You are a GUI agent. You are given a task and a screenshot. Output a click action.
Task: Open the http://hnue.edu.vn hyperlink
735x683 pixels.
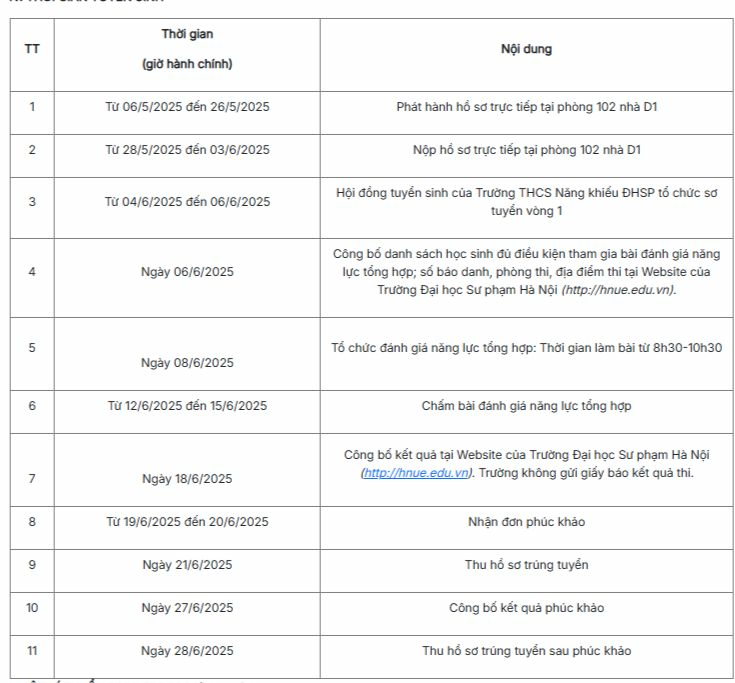point(416,473)
